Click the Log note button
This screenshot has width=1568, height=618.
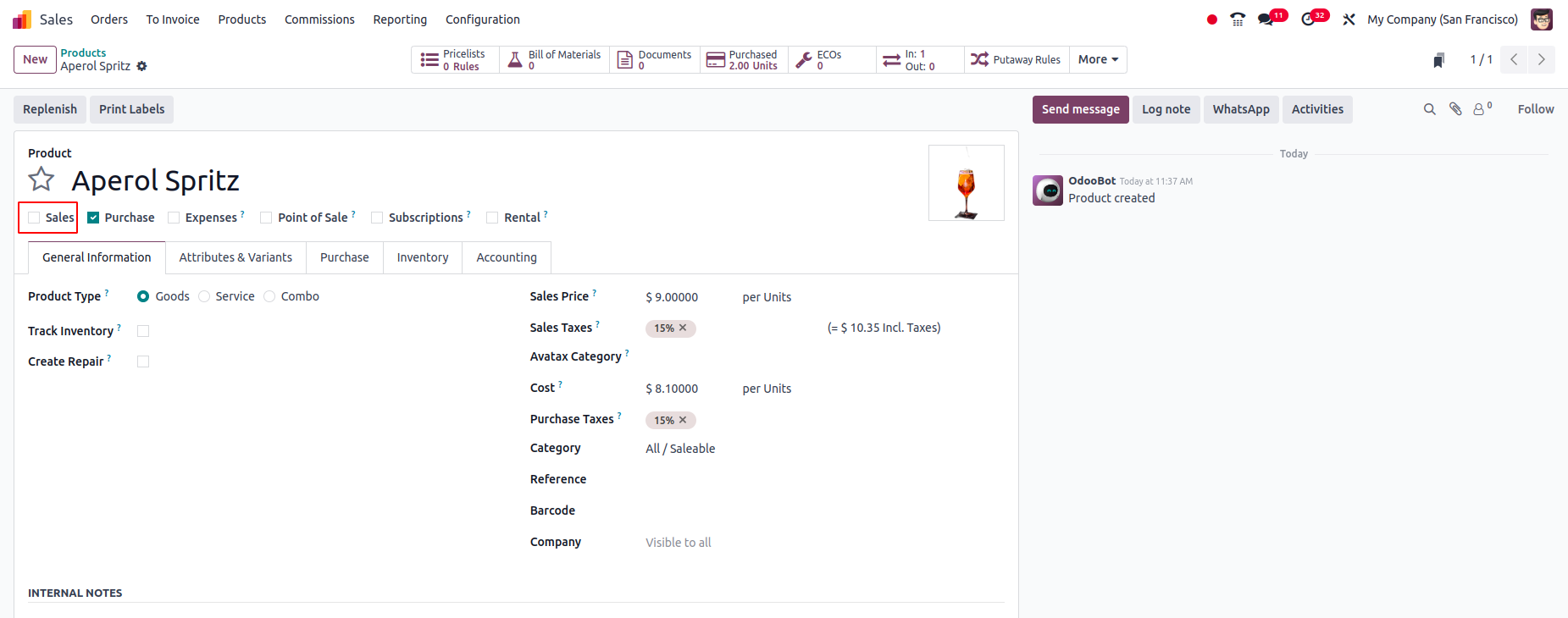(x=1166, y=109)
